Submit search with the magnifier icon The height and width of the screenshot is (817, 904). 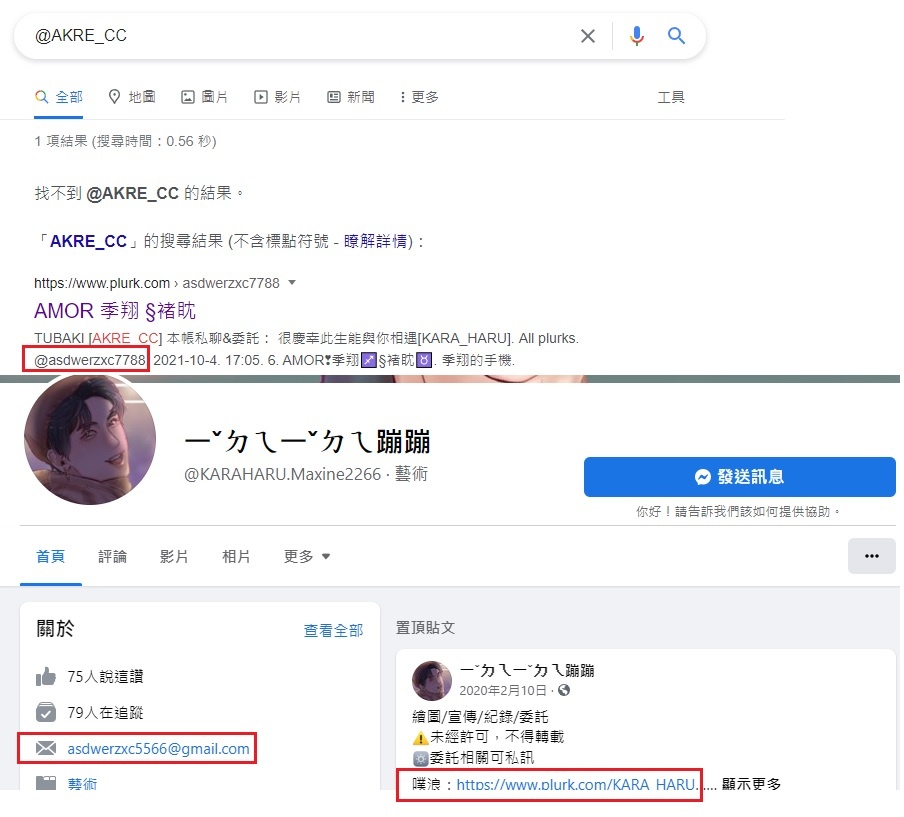pyautogui.click(x=676, y=36)
